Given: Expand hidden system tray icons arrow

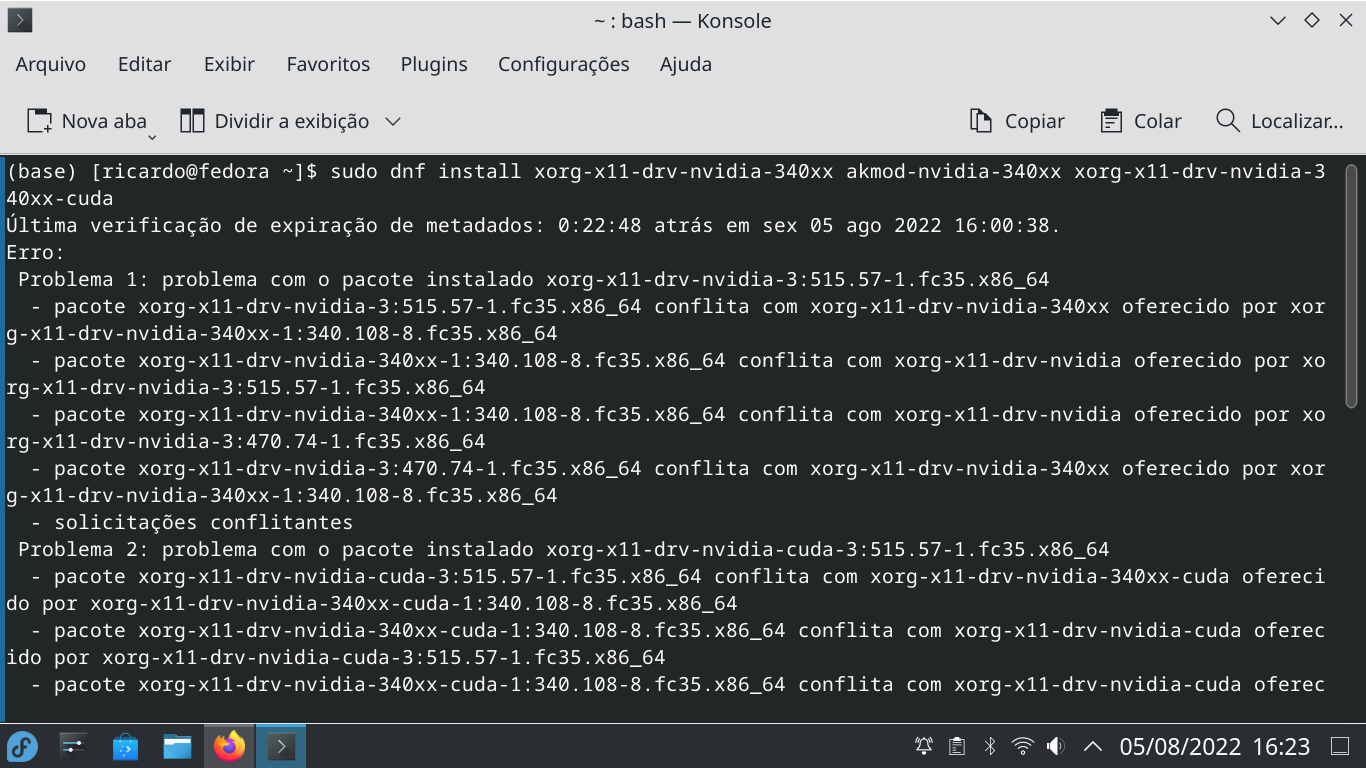Looking at the screenshot, I should pos(1093,746).
